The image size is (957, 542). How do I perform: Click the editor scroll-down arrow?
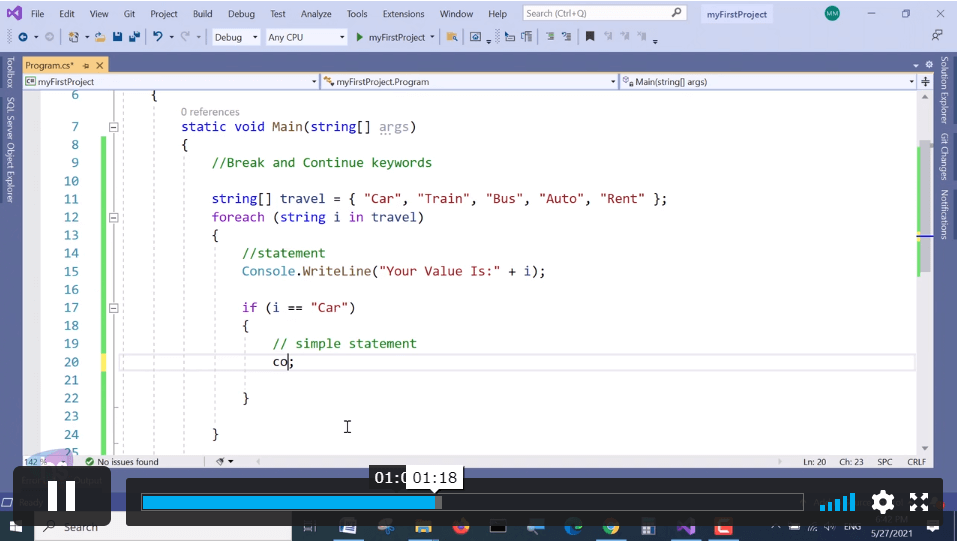tap(925, 448)
